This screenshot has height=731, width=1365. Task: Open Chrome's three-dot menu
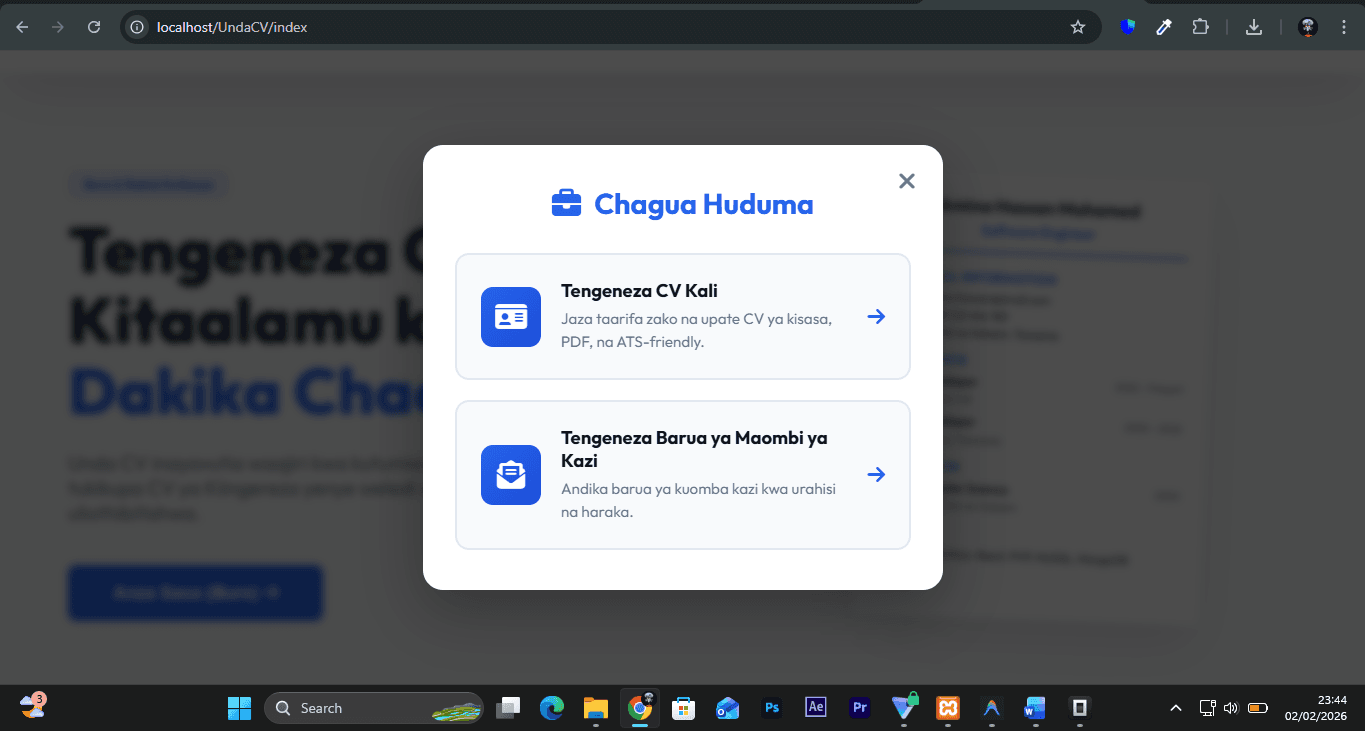click(1343, 27)
